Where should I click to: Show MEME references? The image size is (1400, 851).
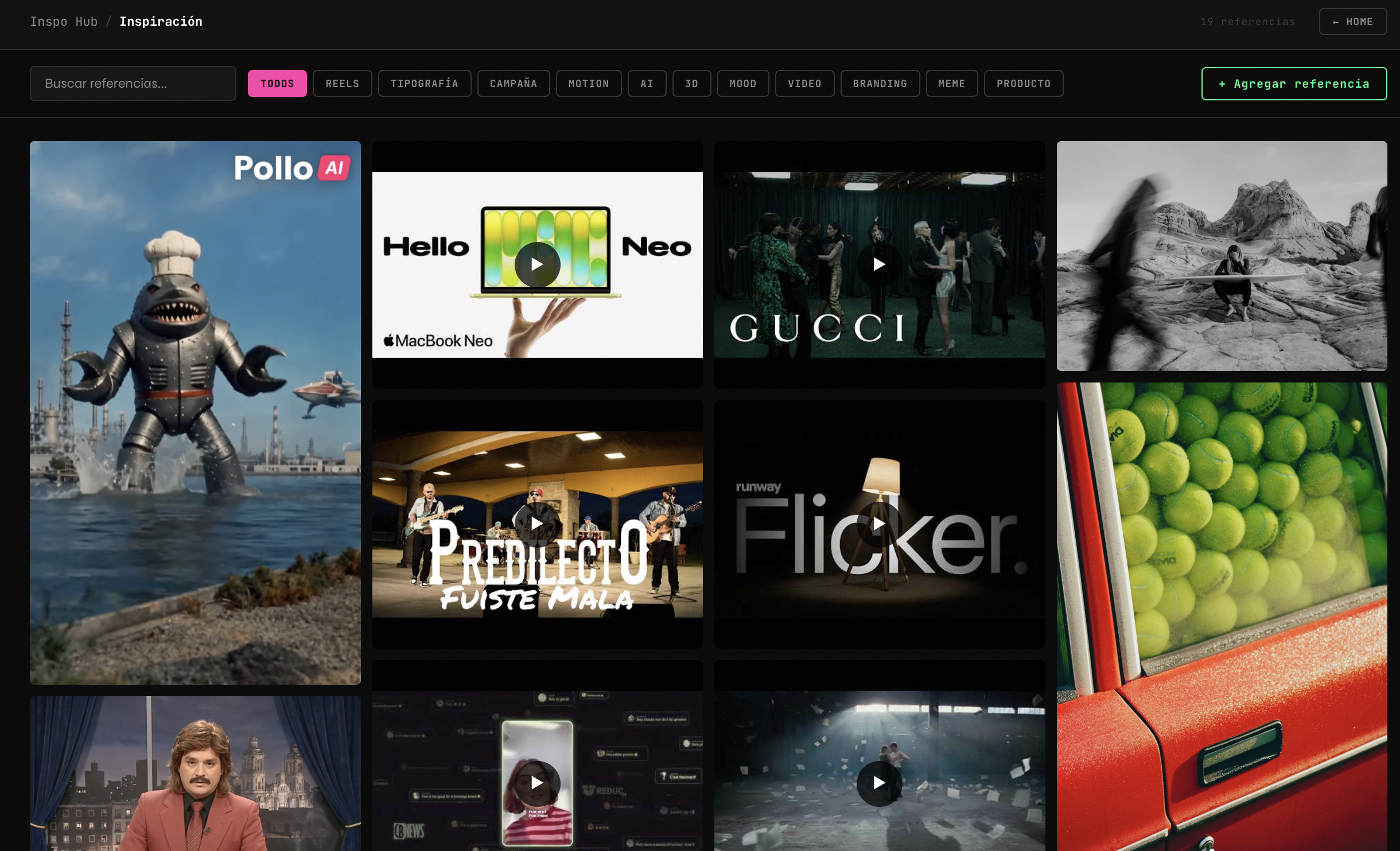(952, 84)
